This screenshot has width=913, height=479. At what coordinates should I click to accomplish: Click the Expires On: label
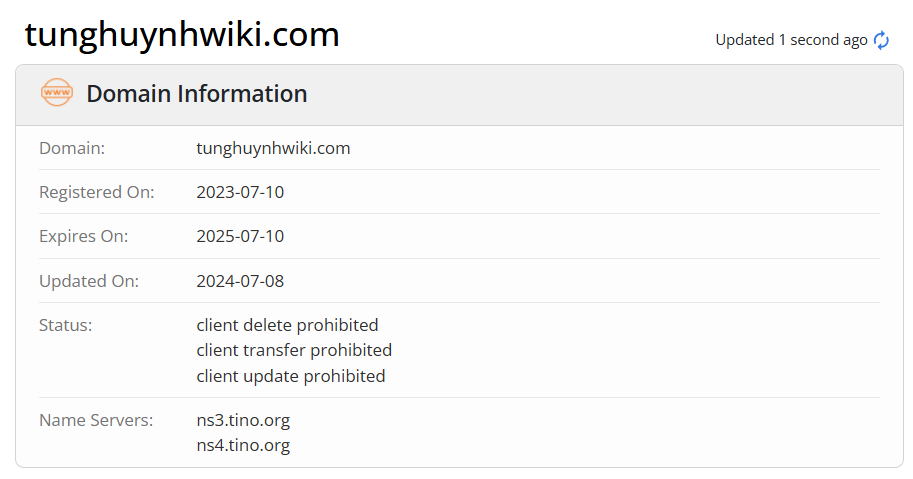tap(83, 236)
